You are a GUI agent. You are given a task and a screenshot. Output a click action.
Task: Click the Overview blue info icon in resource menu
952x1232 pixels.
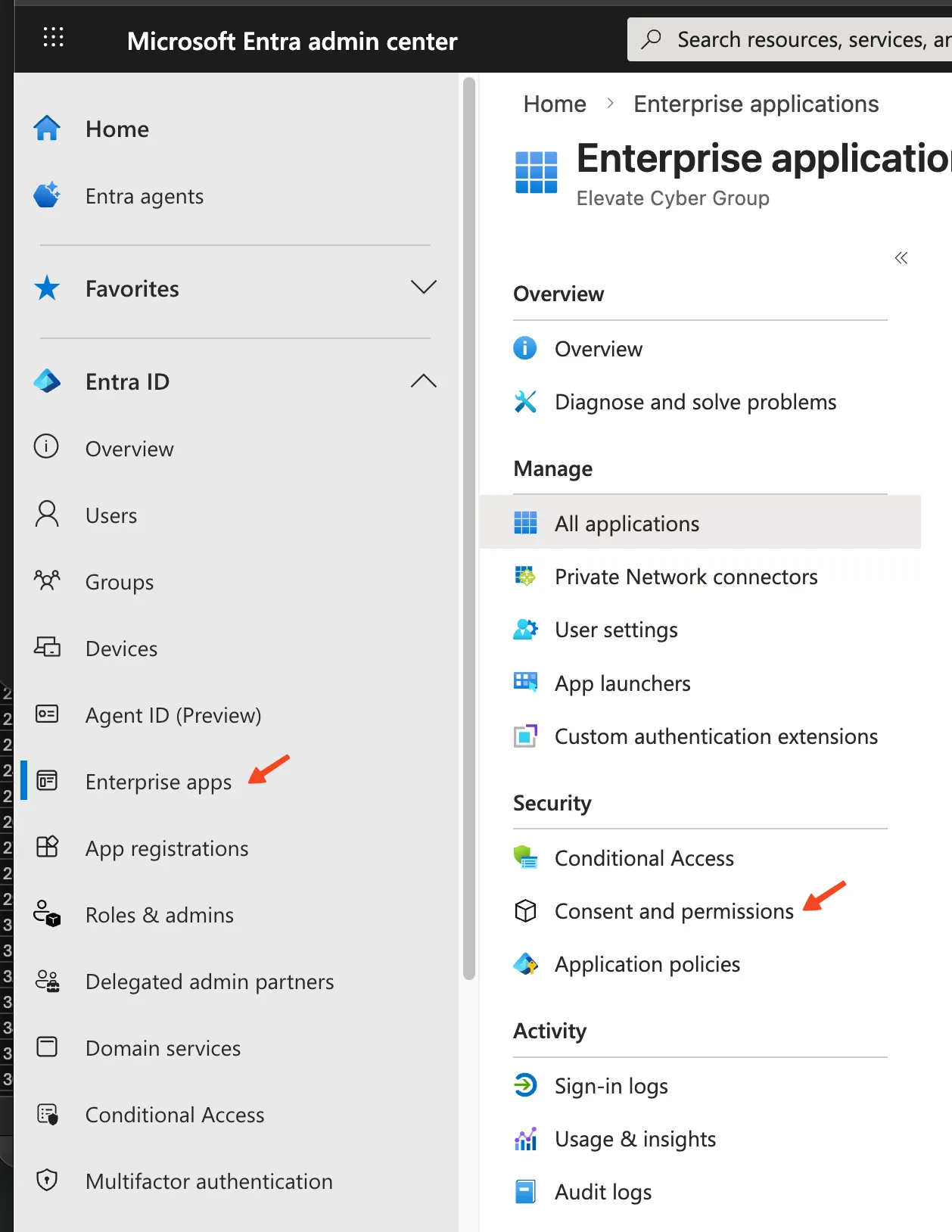pyautogui.click(x=525, y=348)
